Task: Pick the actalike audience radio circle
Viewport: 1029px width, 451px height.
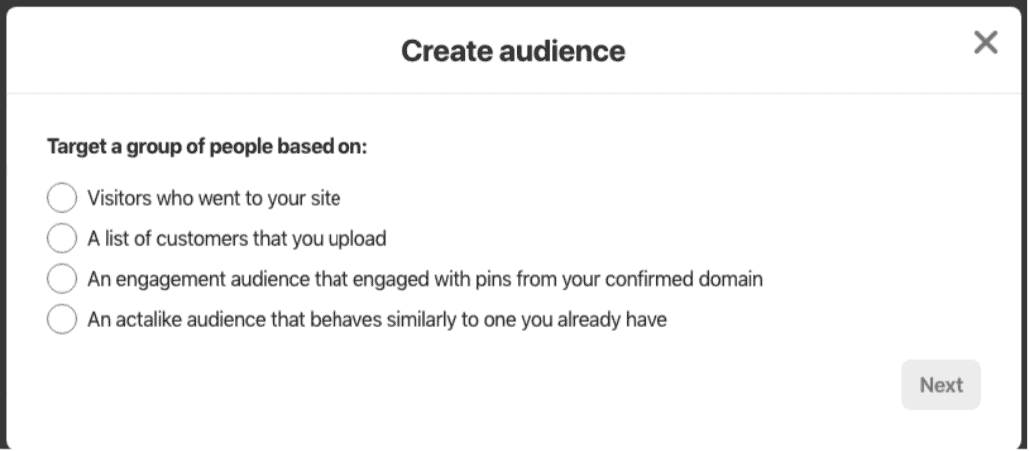Action: 62,320
